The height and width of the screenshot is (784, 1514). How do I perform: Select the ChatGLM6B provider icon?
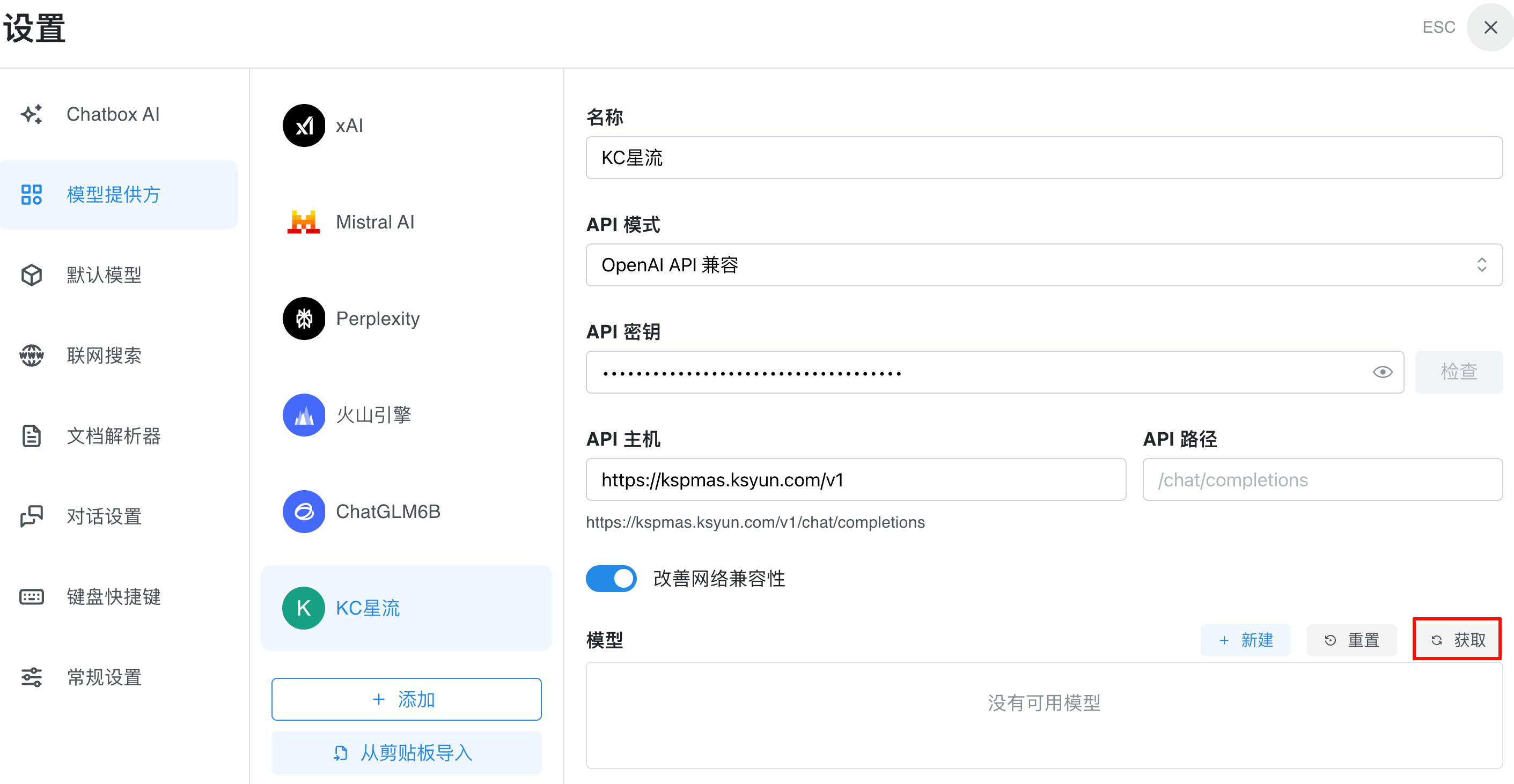[x=304, y=512]
